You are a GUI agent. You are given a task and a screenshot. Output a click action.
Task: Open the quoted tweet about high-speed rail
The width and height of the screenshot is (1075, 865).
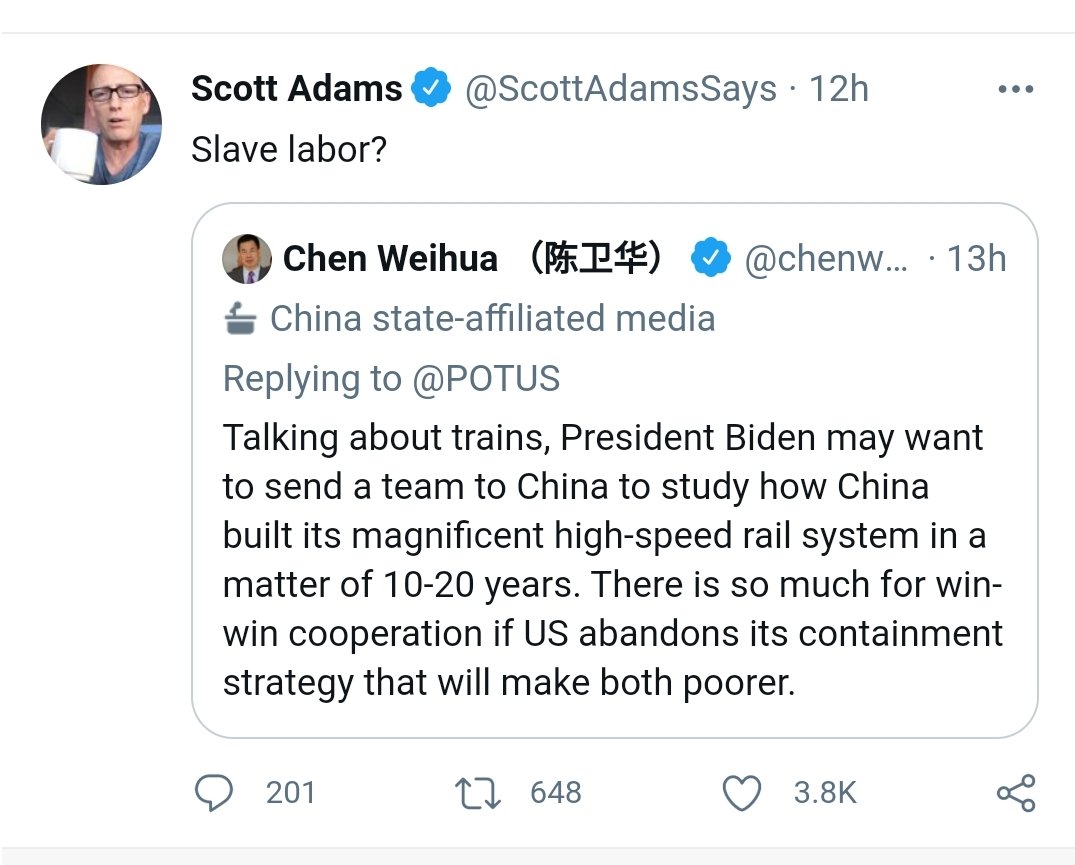(612, 560)
